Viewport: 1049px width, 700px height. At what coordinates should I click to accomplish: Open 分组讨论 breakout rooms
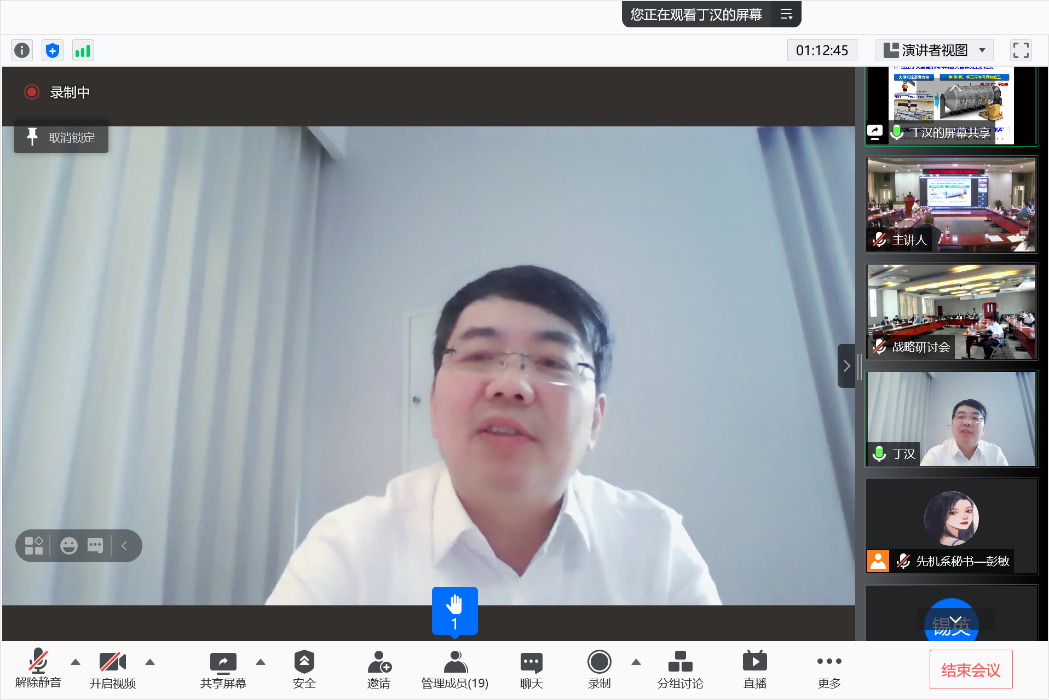(x=680, y=669)
